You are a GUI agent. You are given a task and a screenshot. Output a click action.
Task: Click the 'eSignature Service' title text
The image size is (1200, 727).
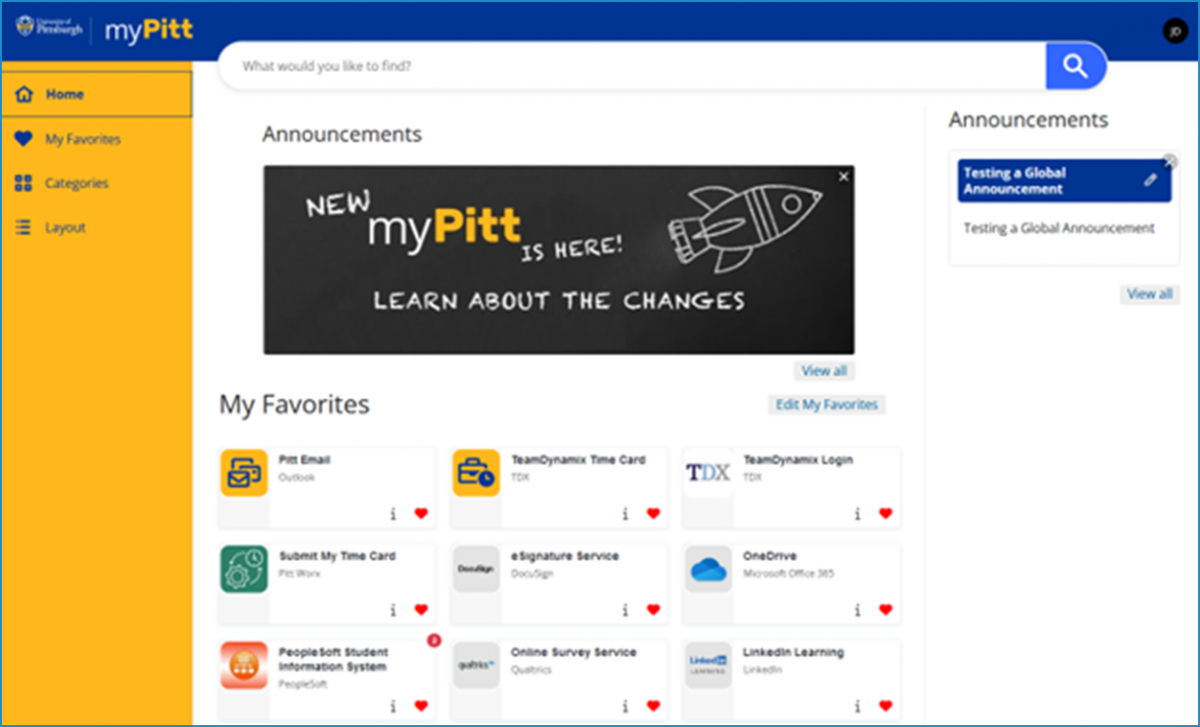(565, 556)
